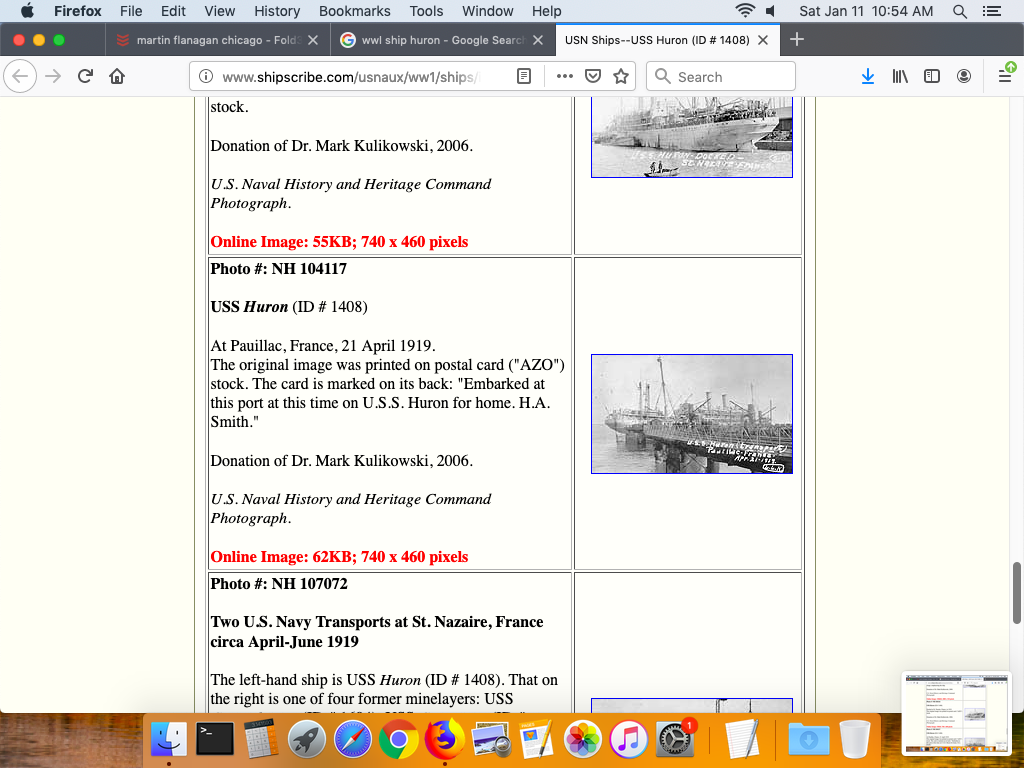Toggle the sidebar view icon

point(932,76)
